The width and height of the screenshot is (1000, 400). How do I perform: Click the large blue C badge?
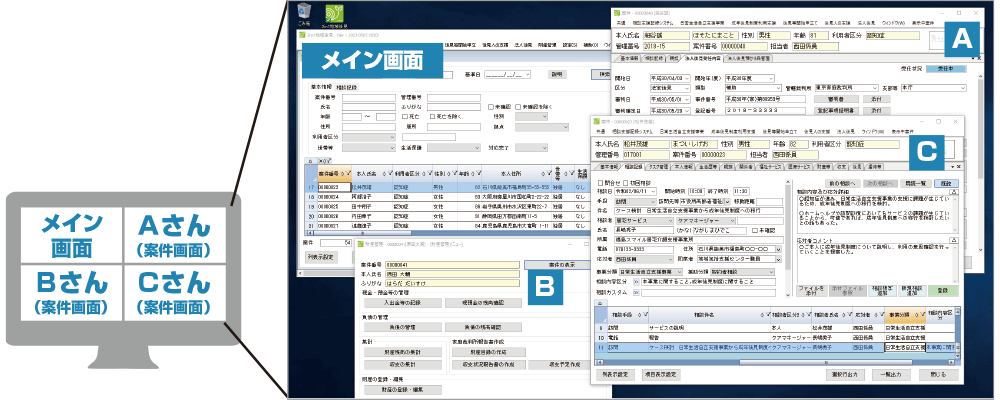tap(926, 152)
